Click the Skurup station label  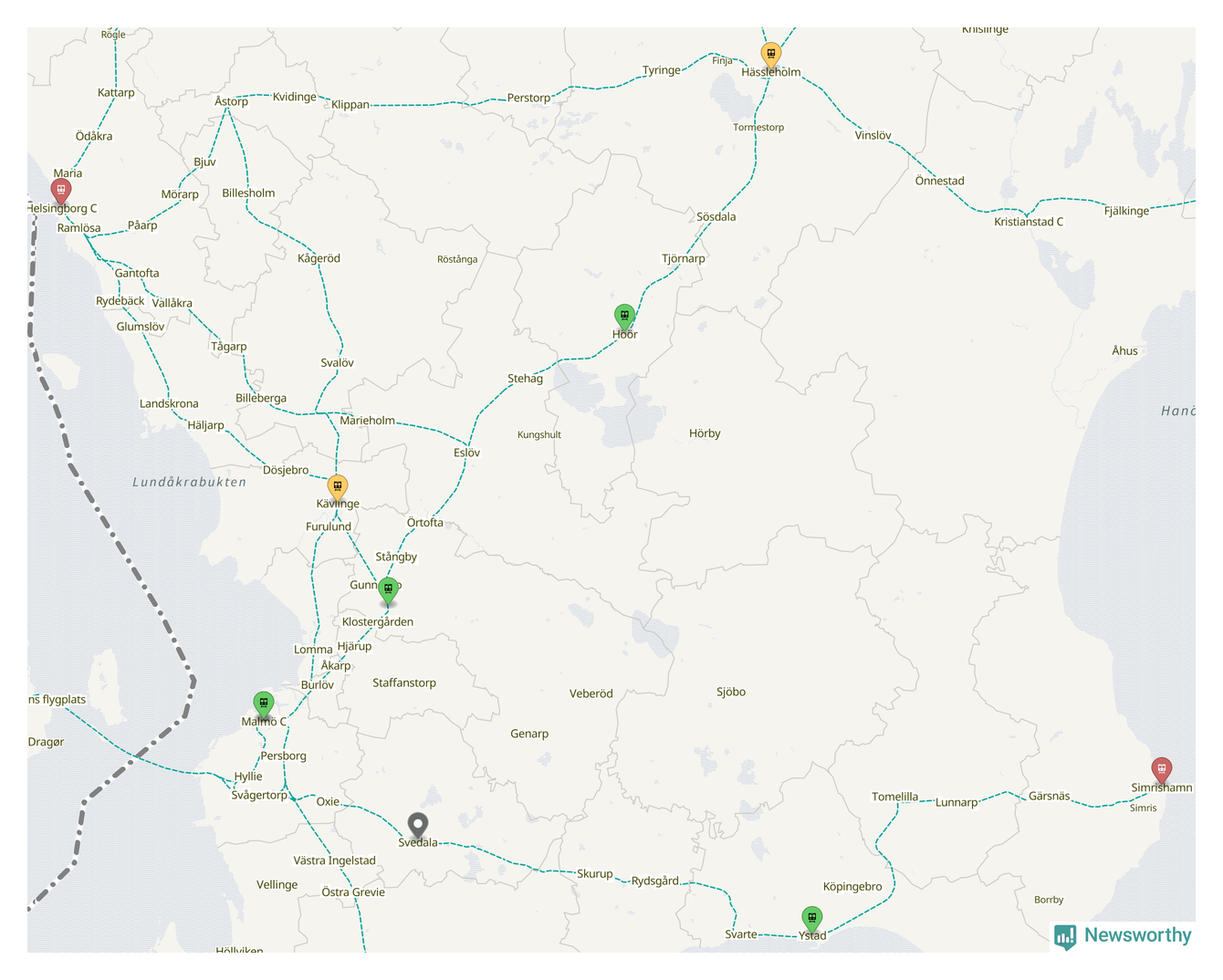coord(595,874)
